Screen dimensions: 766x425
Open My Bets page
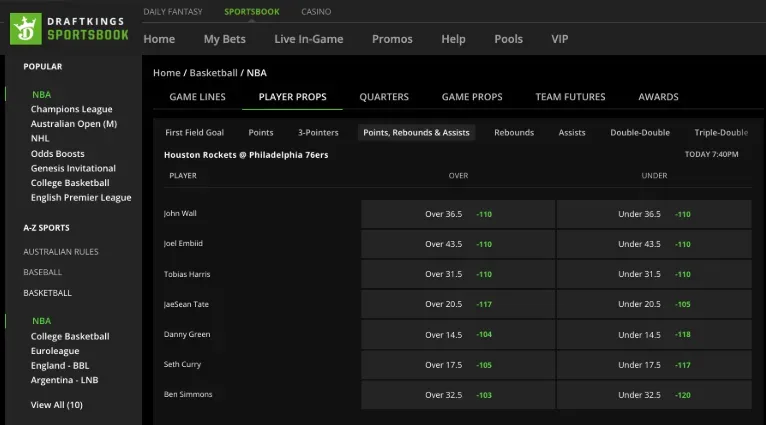pyautogui.click(x=225, y=39)
